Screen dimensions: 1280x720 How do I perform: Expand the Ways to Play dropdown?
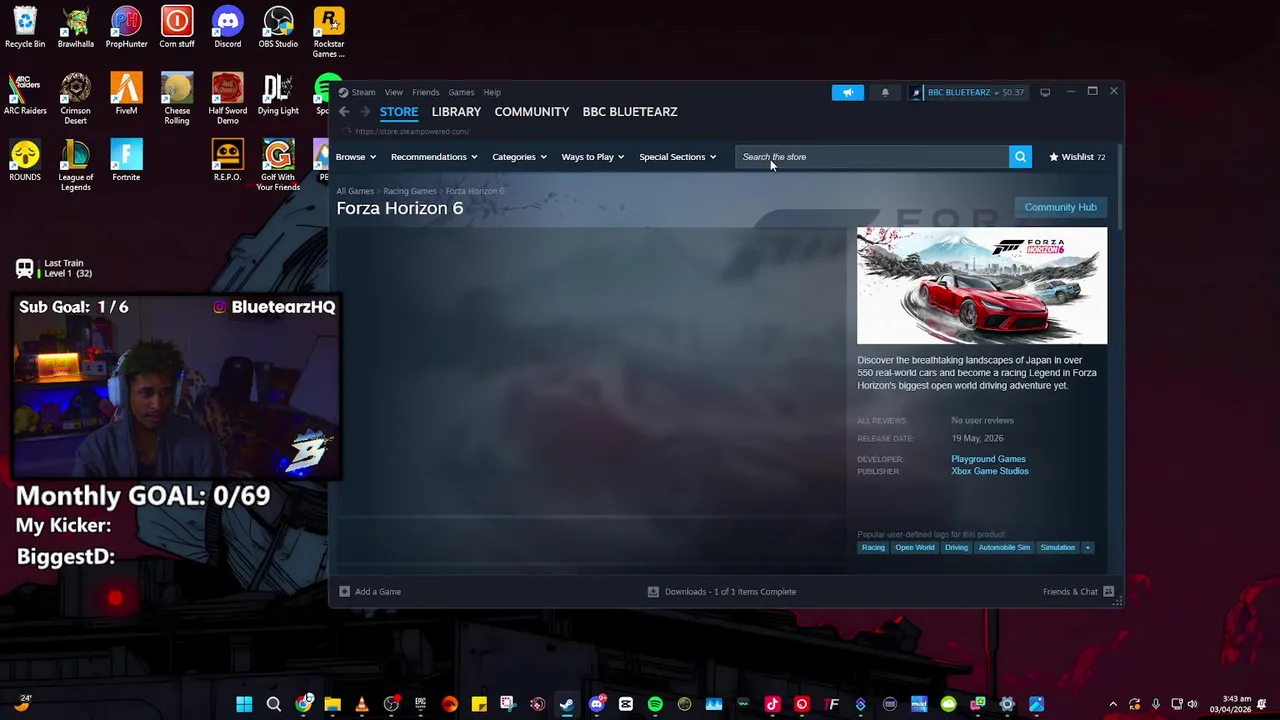(x=593, y=157)
